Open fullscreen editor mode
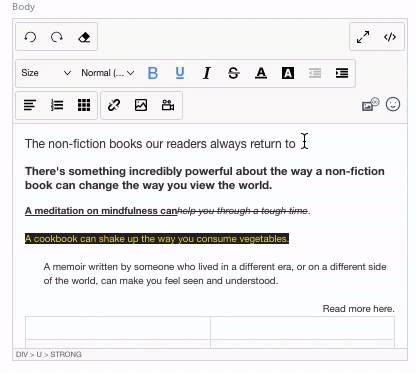 point(363,37)
